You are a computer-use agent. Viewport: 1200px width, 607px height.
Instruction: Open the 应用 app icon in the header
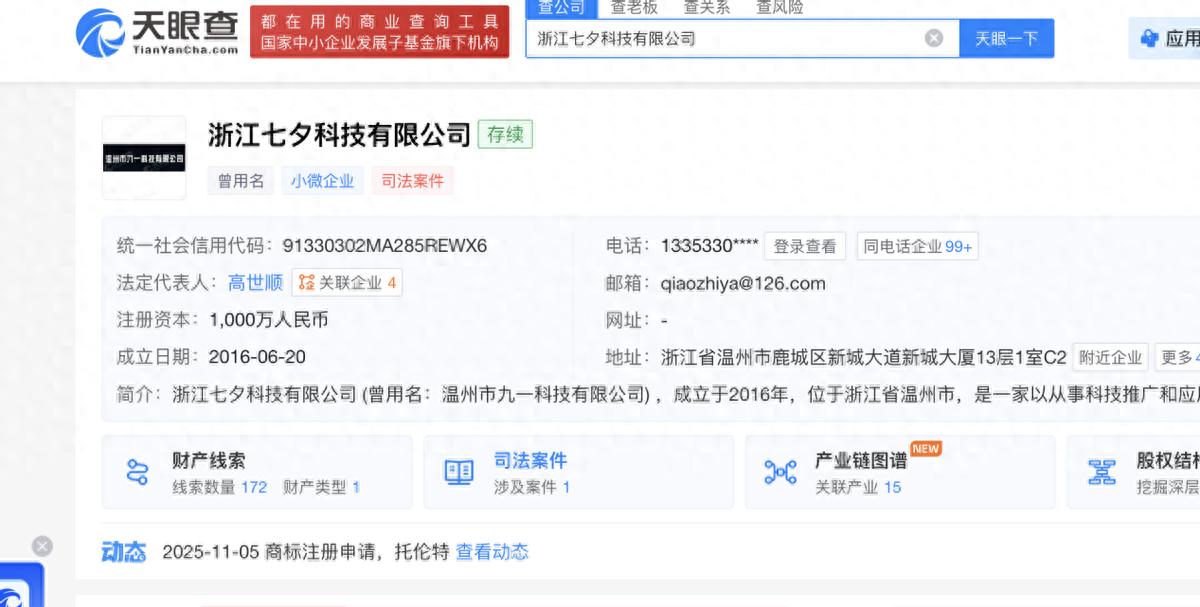tap(1149, 39)
